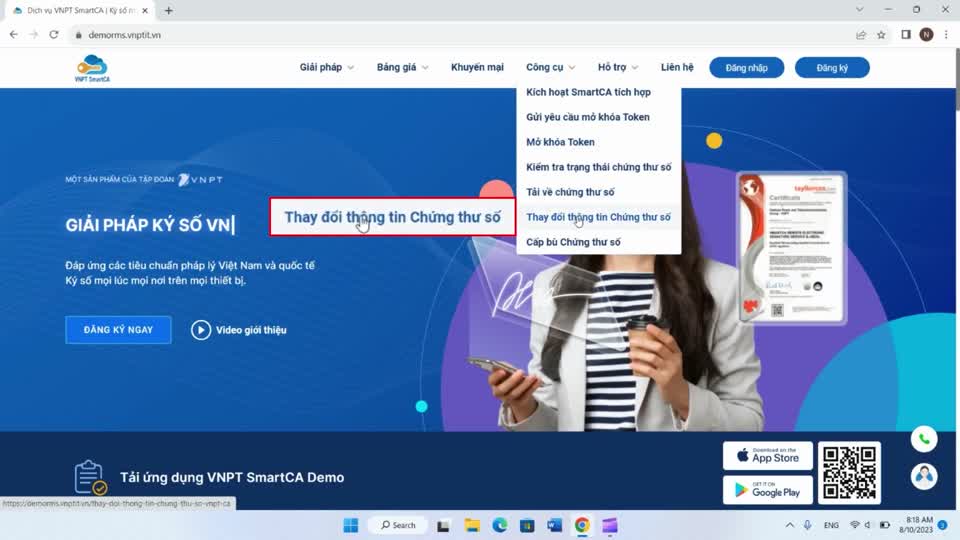
Task: Click the browser forward arrow
Action: [x=34, y=35]
